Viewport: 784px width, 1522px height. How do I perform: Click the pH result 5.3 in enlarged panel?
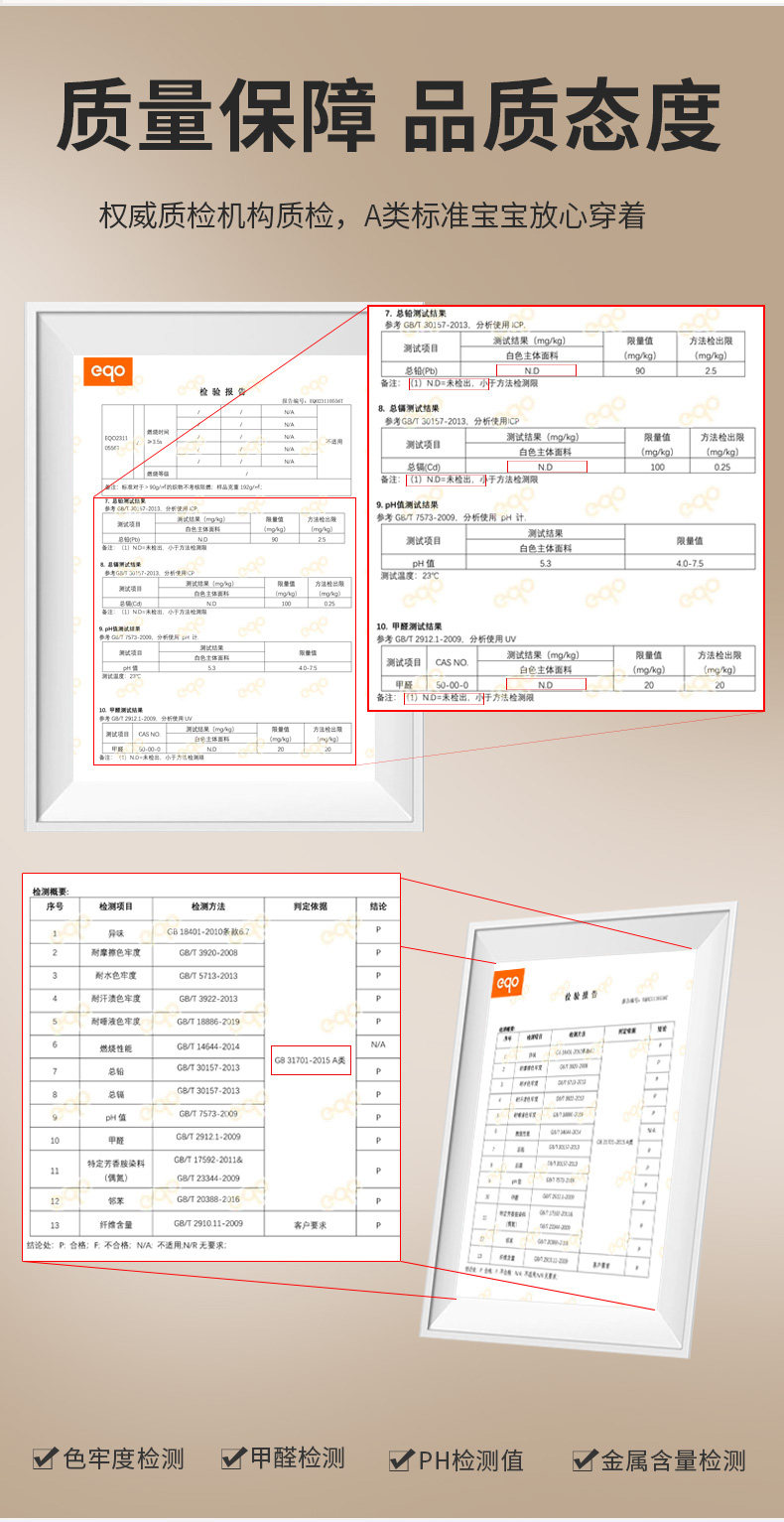click(x=545, y=563)
